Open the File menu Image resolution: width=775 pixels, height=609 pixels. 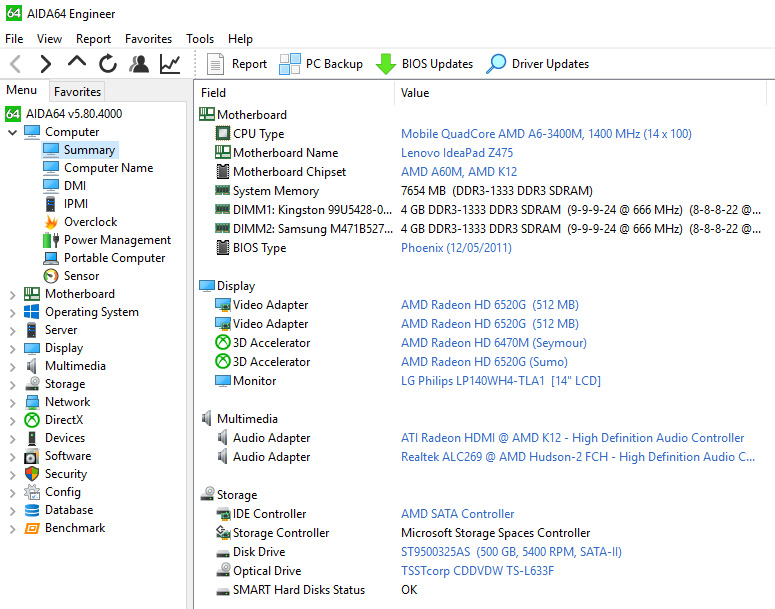pos(14,39)
